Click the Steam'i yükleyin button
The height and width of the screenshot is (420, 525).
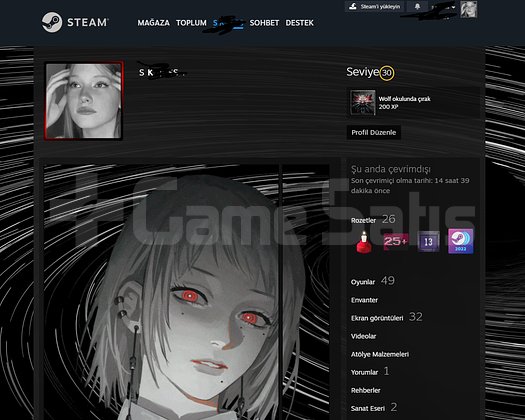point(374,6)
